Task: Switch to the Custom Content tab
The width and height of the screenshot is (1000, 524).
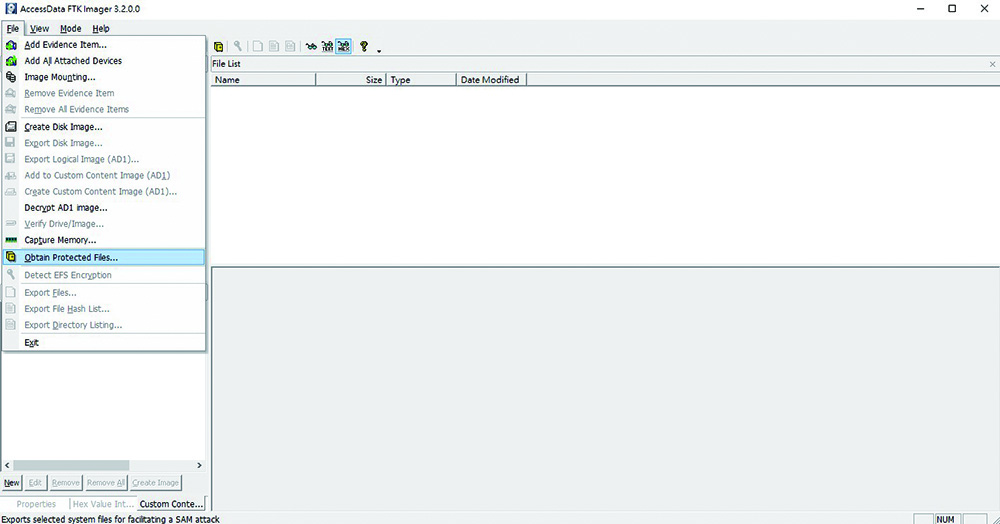Action: [x=171, y=504]
